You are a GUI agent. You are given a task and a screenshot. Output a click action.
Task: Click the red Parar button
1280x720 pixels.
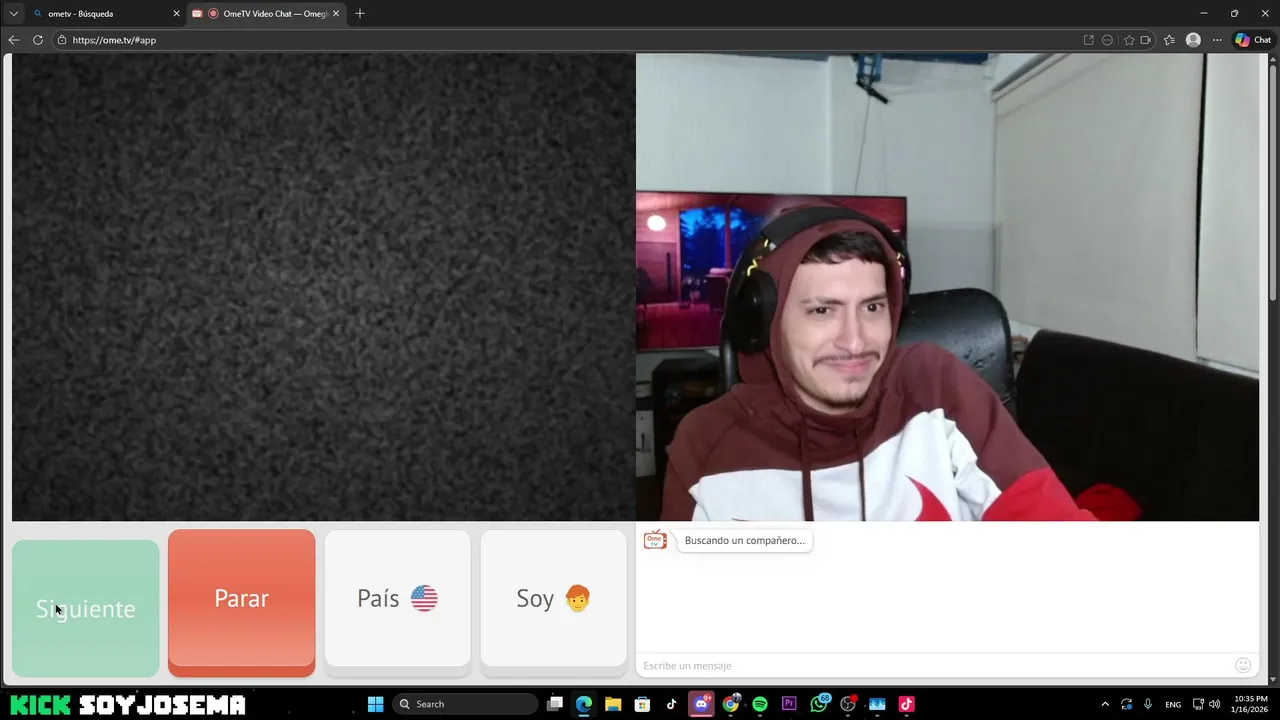click(241, 602)
